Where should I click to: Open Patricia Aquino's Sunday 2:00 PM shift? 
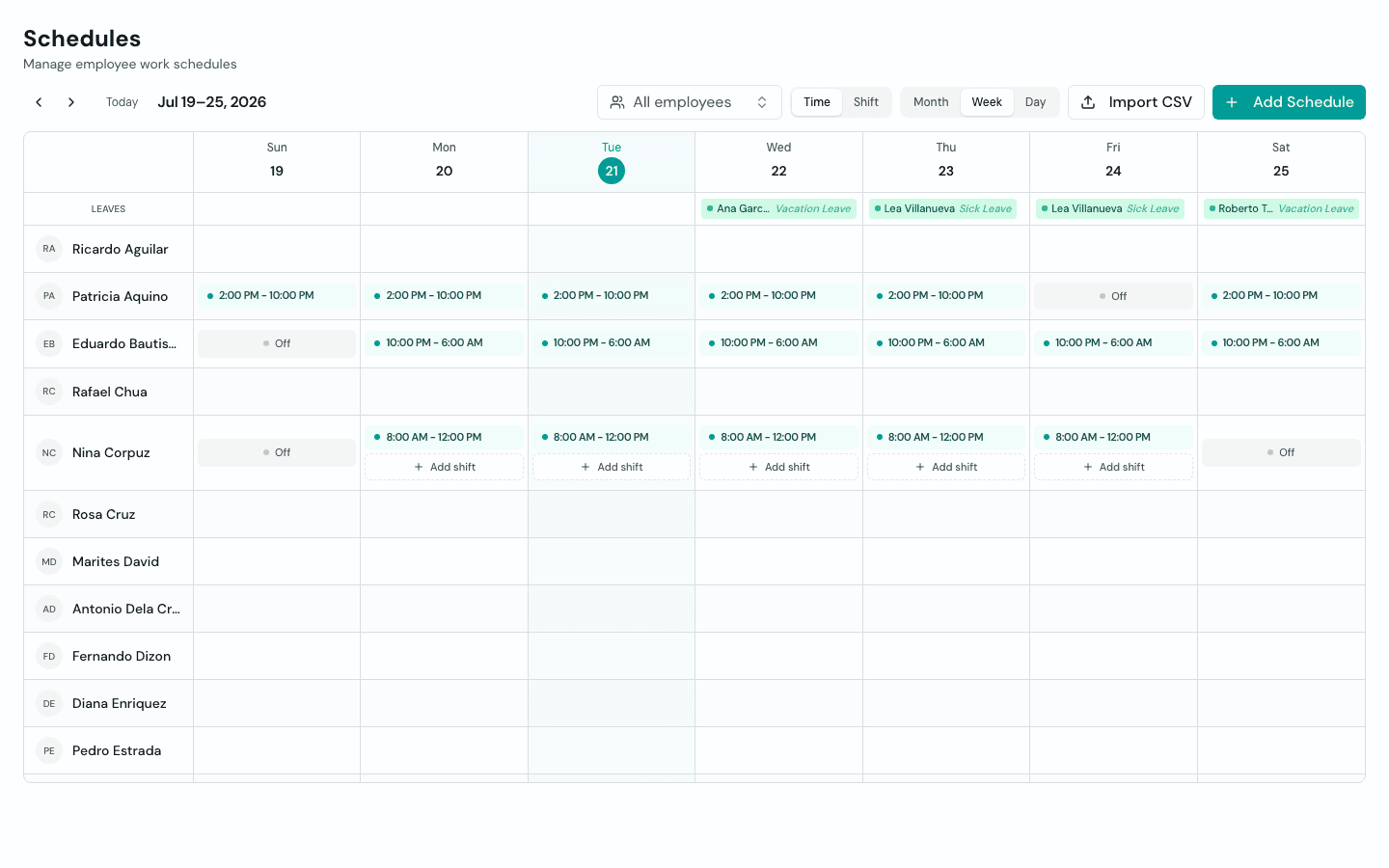coord(277,296)
